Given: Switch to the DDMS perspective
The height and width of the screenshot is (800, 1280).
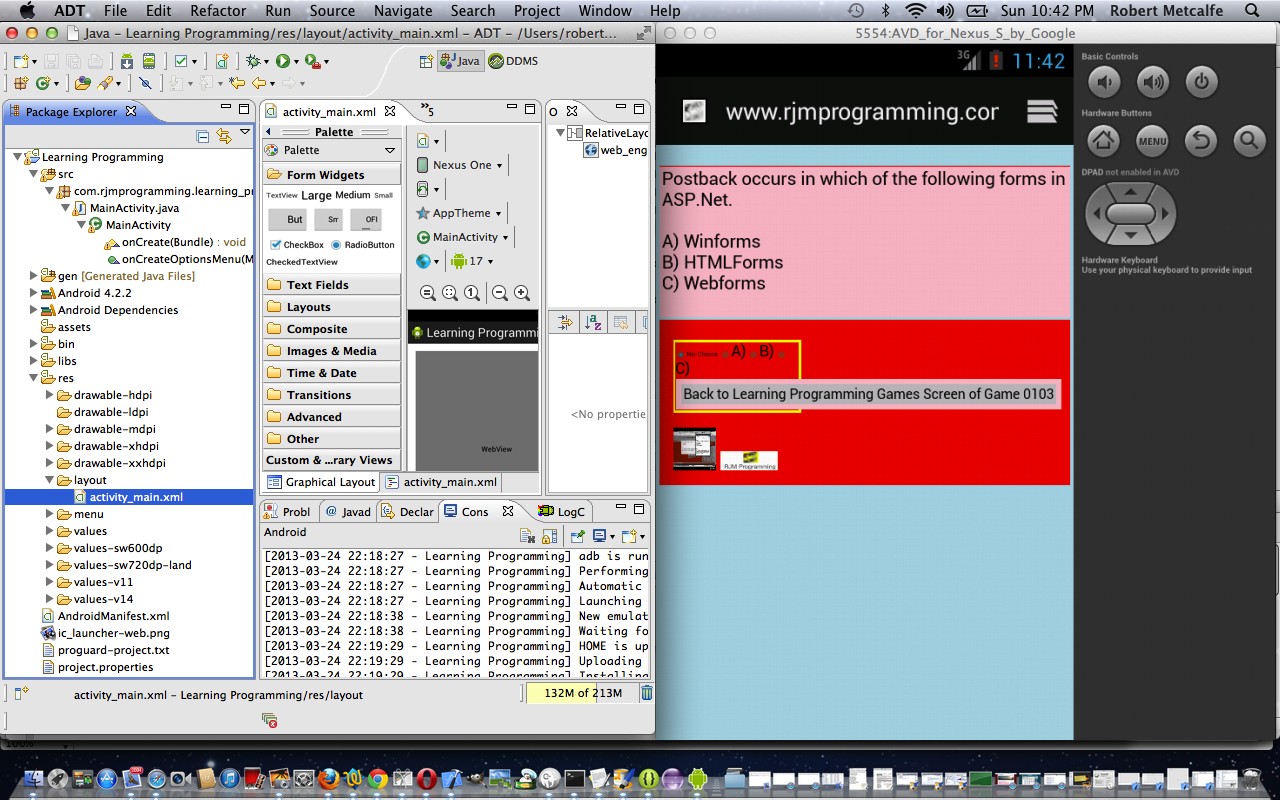Looking at the screenshot, I should click(x=513, y=61).
